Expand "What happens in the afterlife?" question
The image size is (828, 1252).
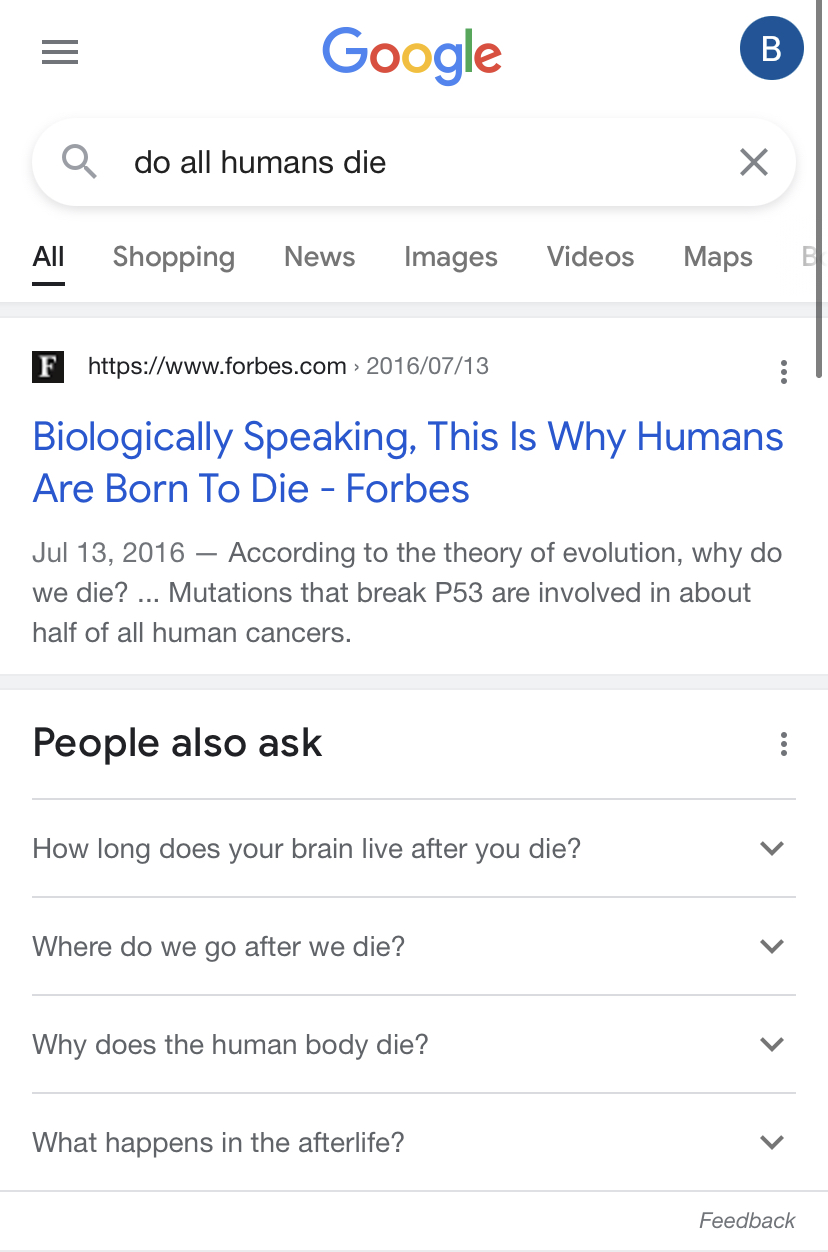[x=414, y=1142]
